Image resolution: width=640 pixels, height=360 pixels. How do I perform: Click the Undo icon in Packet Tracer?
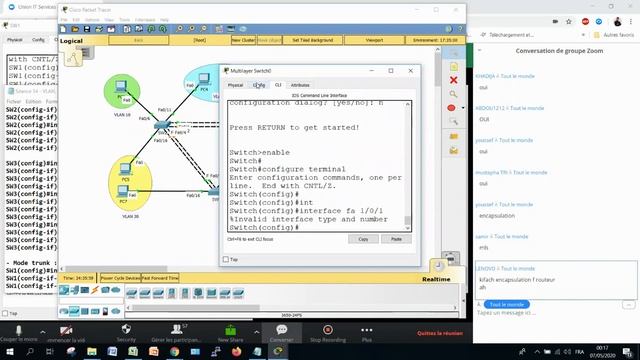(151, 29)
